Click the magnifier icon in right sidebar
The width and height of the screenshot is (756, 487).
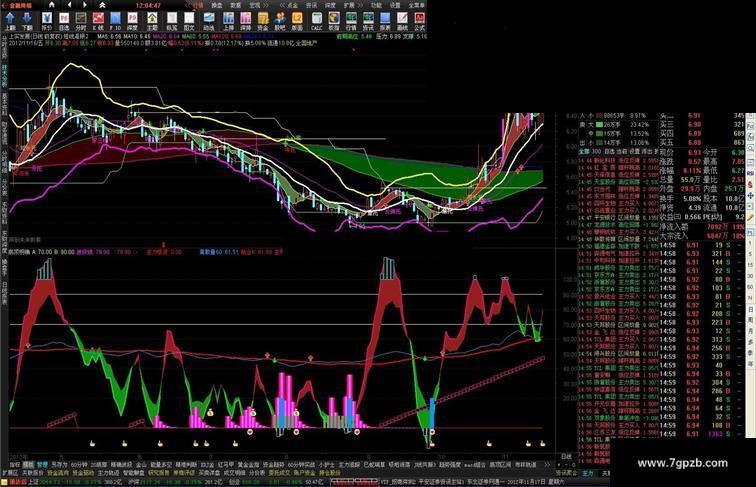(750, 148)
